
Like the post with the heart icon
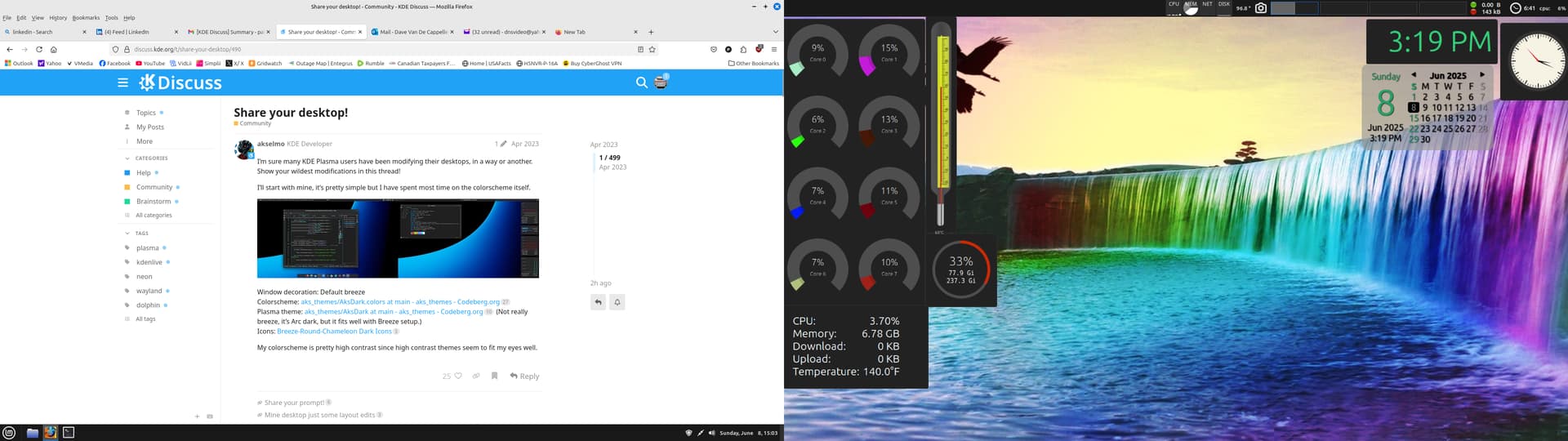[x=458, y=376]
